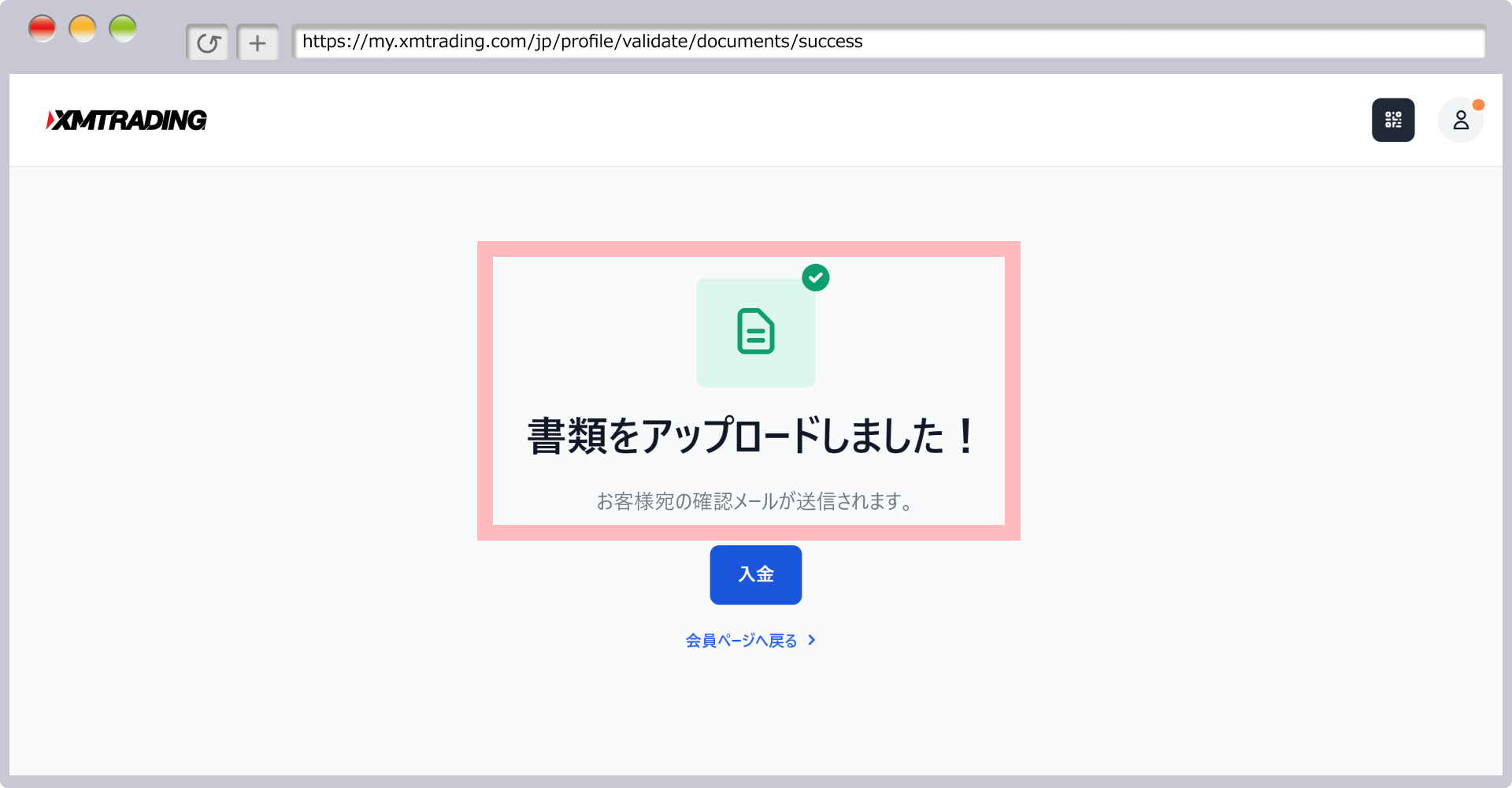
Task: Click the green checkmark success badge
Action: (815, 277)
